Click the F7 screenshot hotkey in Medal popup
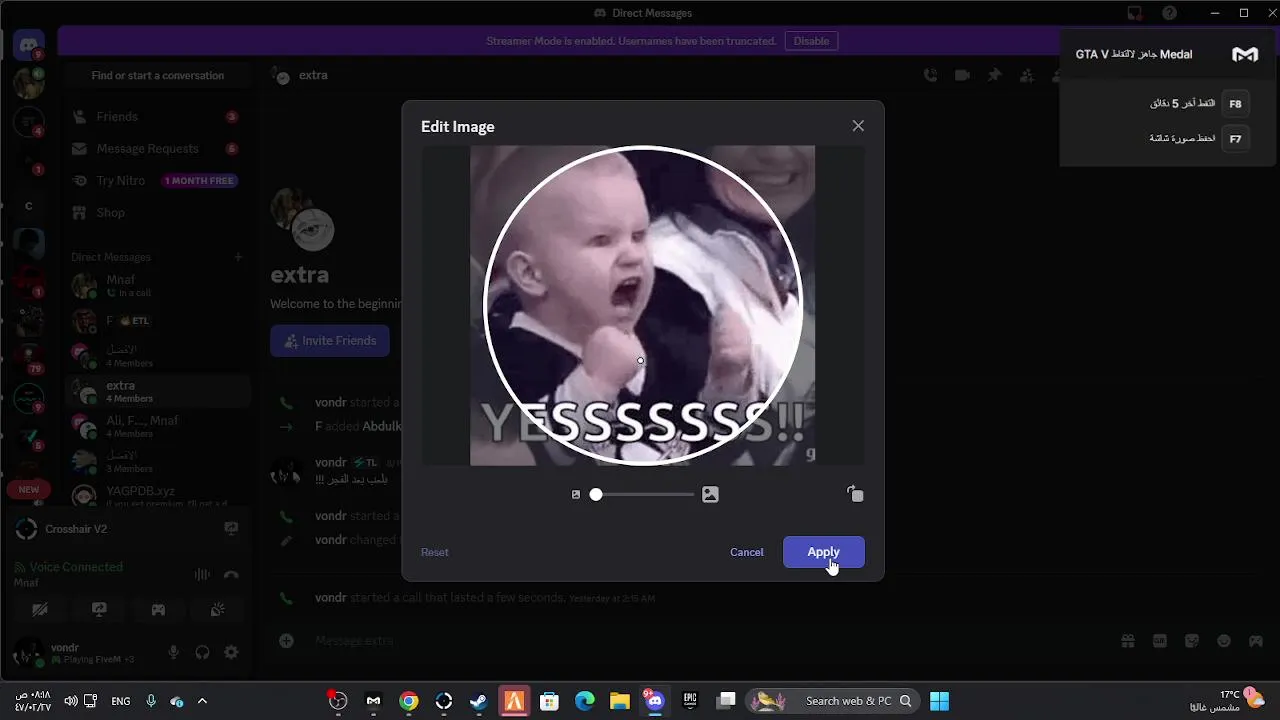The image size is (1280, 720). click(x=1235, y=139)
